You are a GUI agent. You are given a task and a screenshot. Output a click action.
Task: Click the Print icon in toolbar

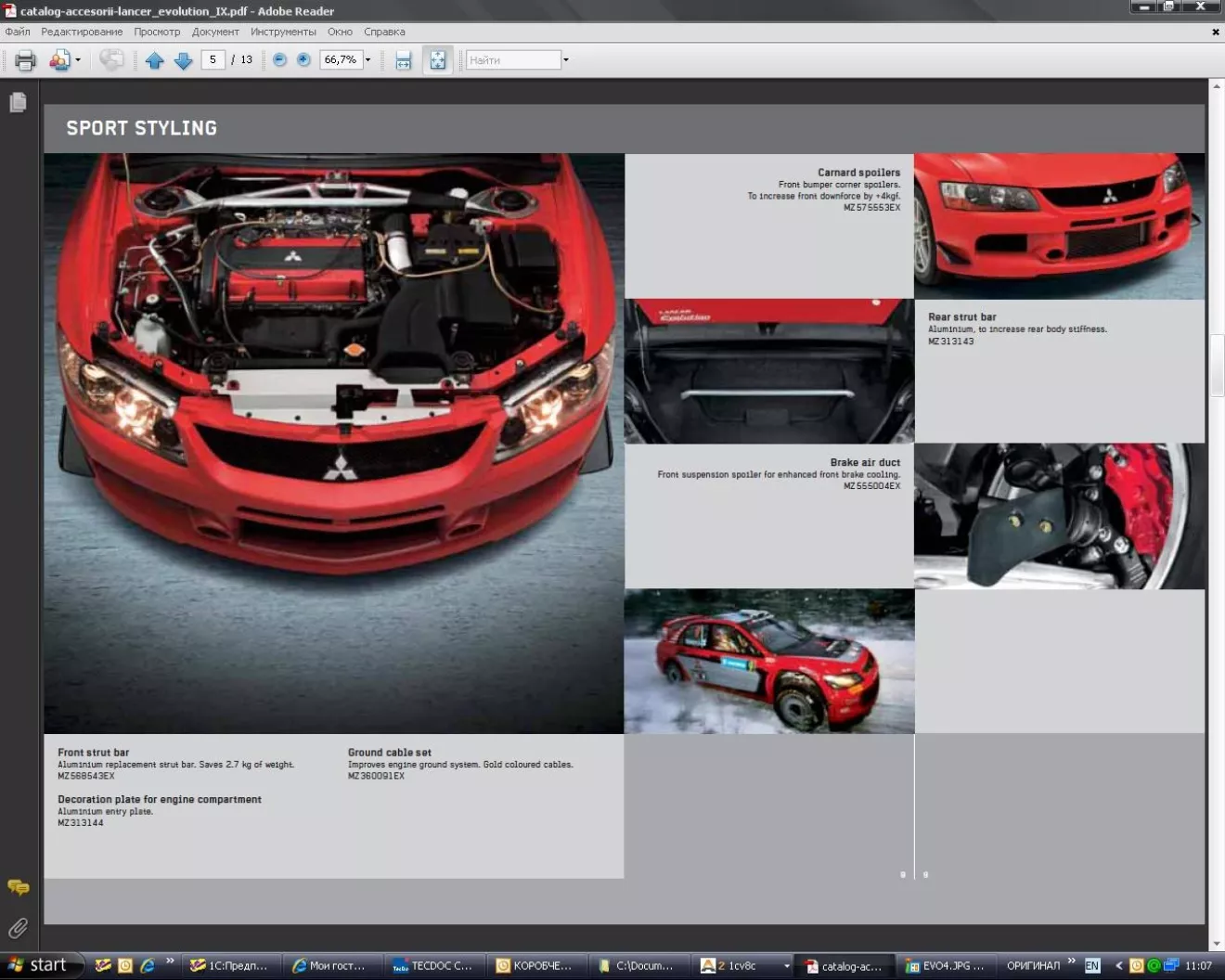25,60
